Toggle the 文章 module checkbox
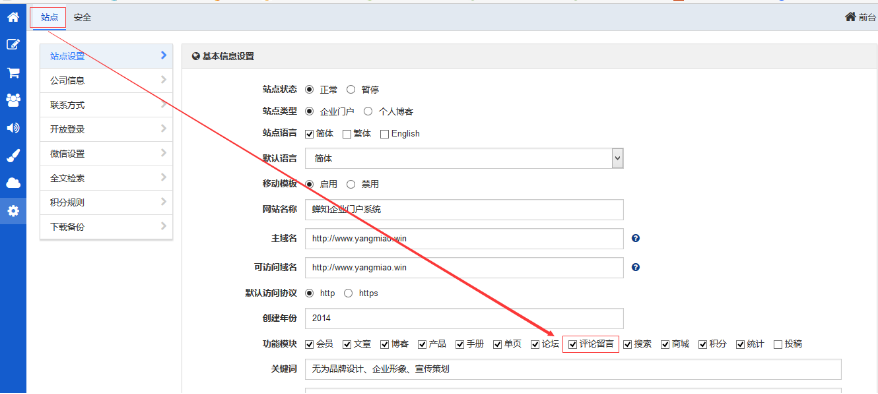 point(347,345)
